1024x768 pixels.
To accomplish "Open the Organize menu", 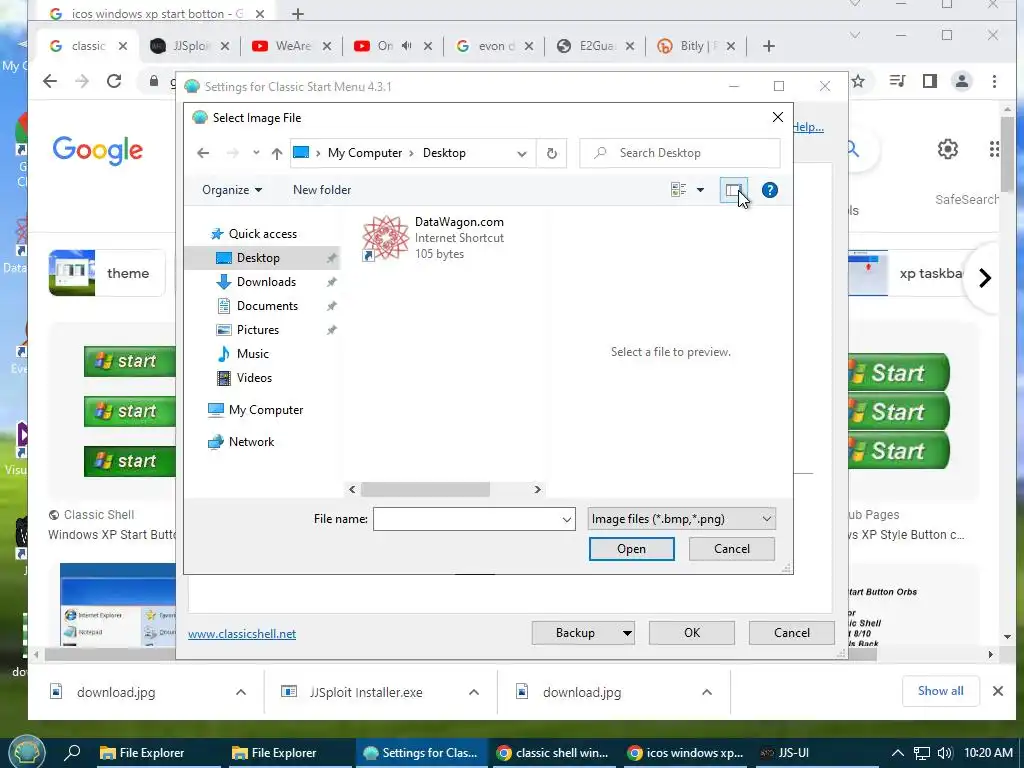I will click(x=232, y=190).
